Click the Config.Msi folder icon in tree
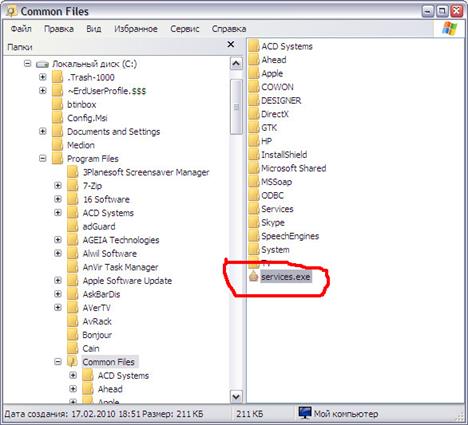 pos(57,118)
